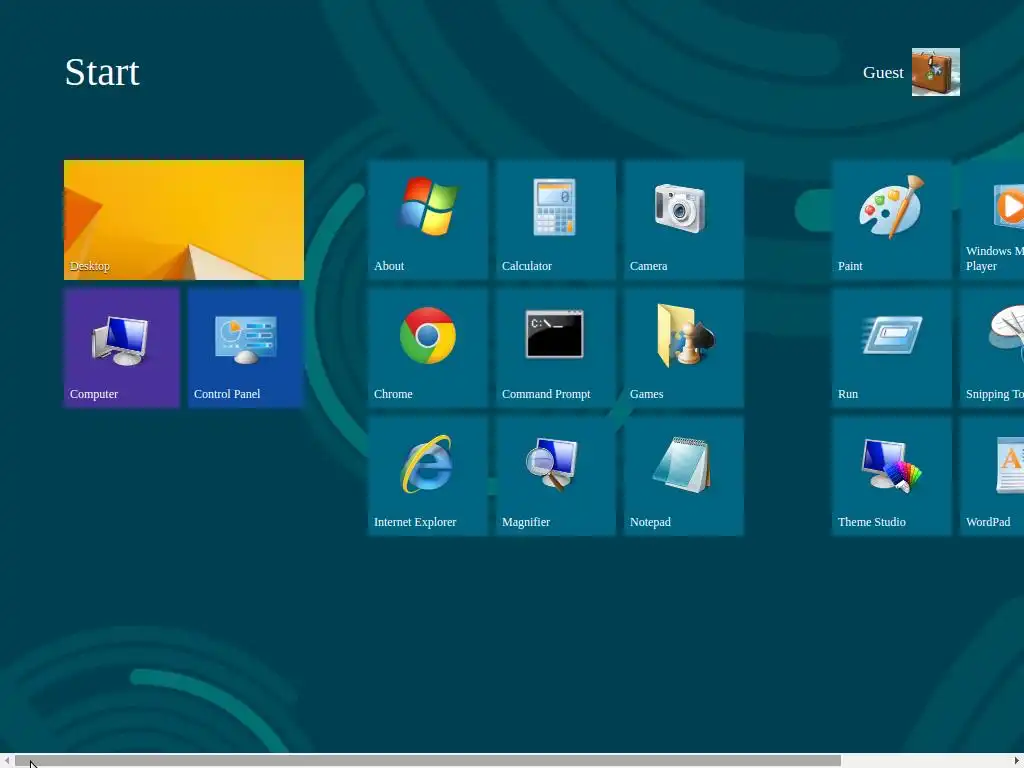Click the Guest user name
The image size is (1024, 768).
click(x=883, y=72)
